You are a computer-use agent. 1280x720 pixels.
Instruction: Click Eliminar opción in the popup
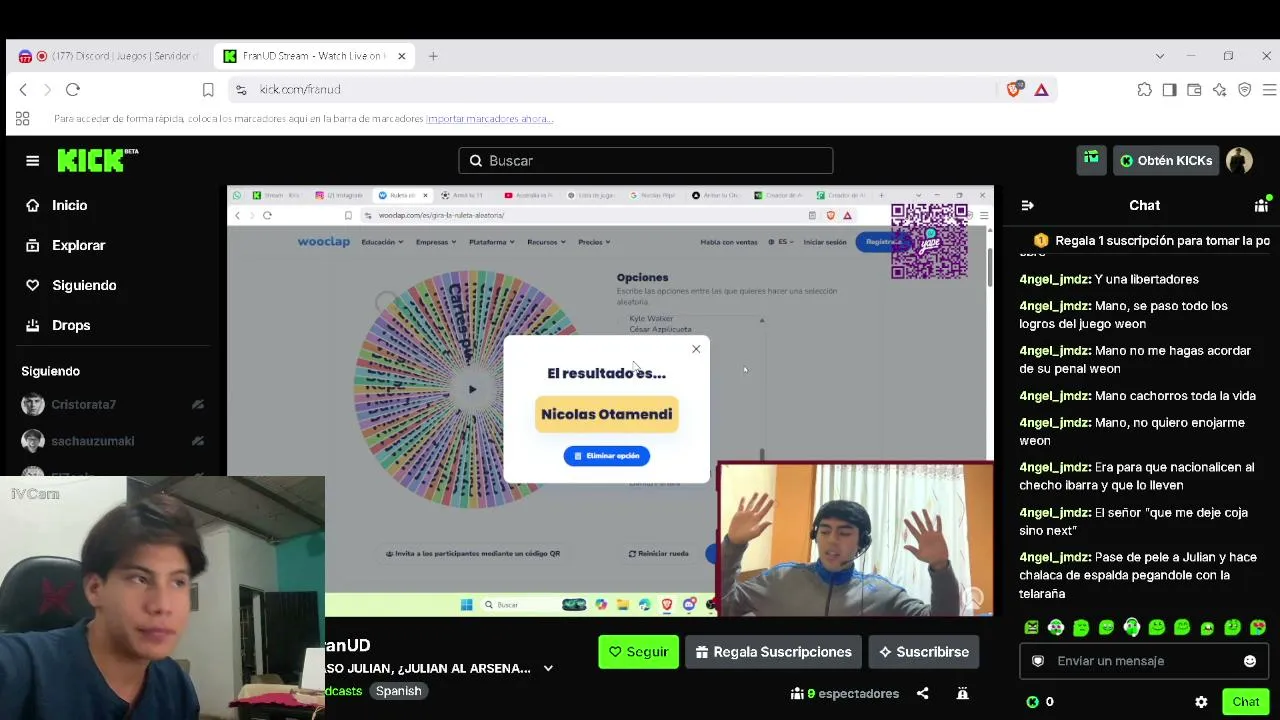607,456
